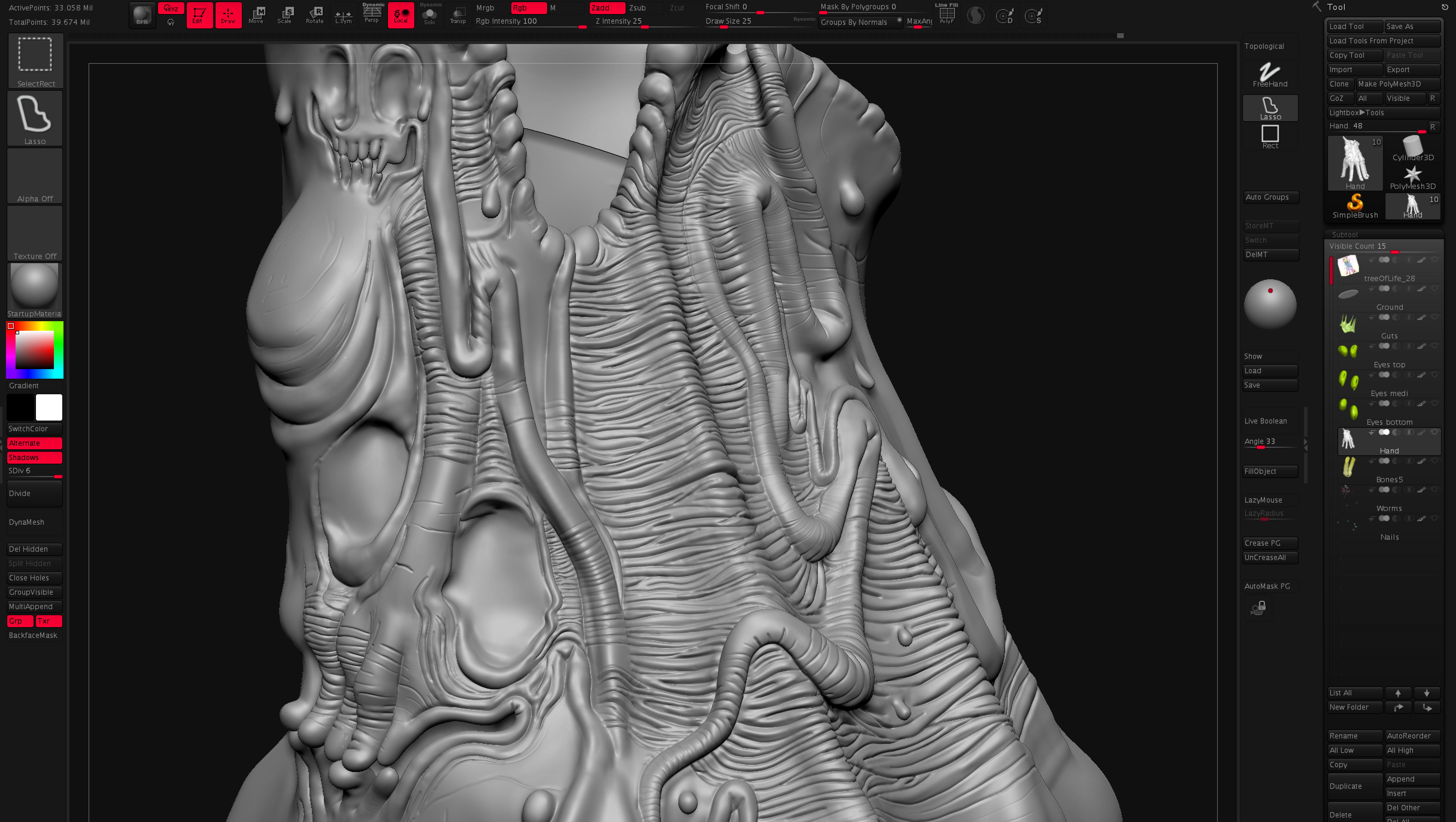1456x822 pixels.
Task: Toggle eye visibility for Bones5 subtool
Action: [1434, 461]
